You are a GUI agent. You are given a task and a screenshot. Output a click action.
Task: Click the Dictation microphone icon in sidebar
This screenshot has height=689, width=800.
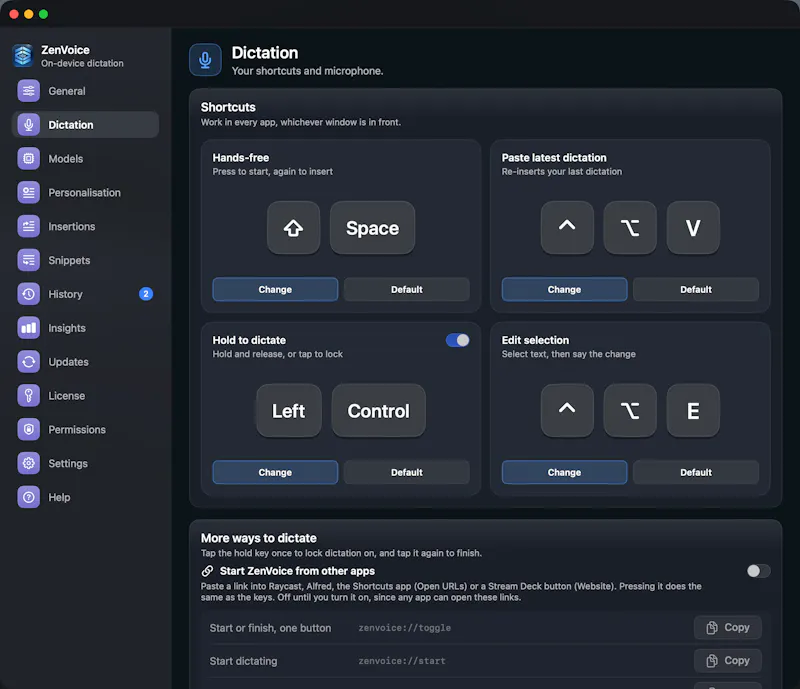tap(29, 125)
